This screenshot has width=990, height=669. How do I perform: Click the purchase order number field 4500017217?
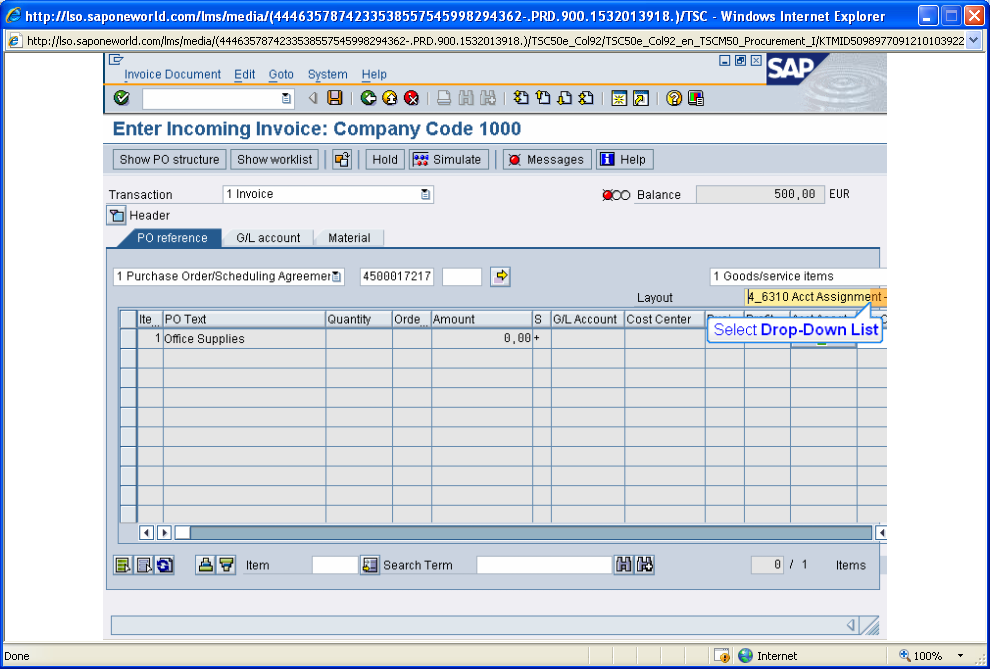click(397, 276)
